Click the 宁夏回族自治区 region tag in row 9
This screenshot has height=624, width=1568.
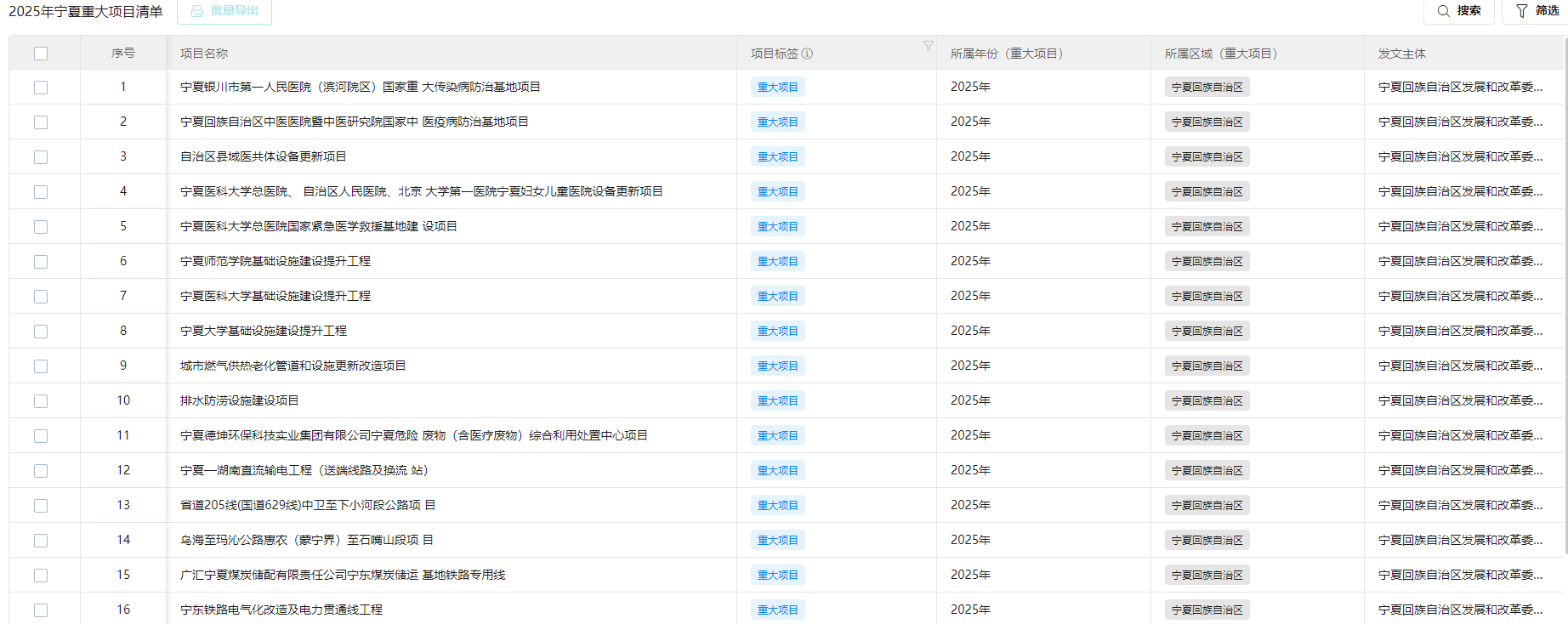tap(1207, 366)
